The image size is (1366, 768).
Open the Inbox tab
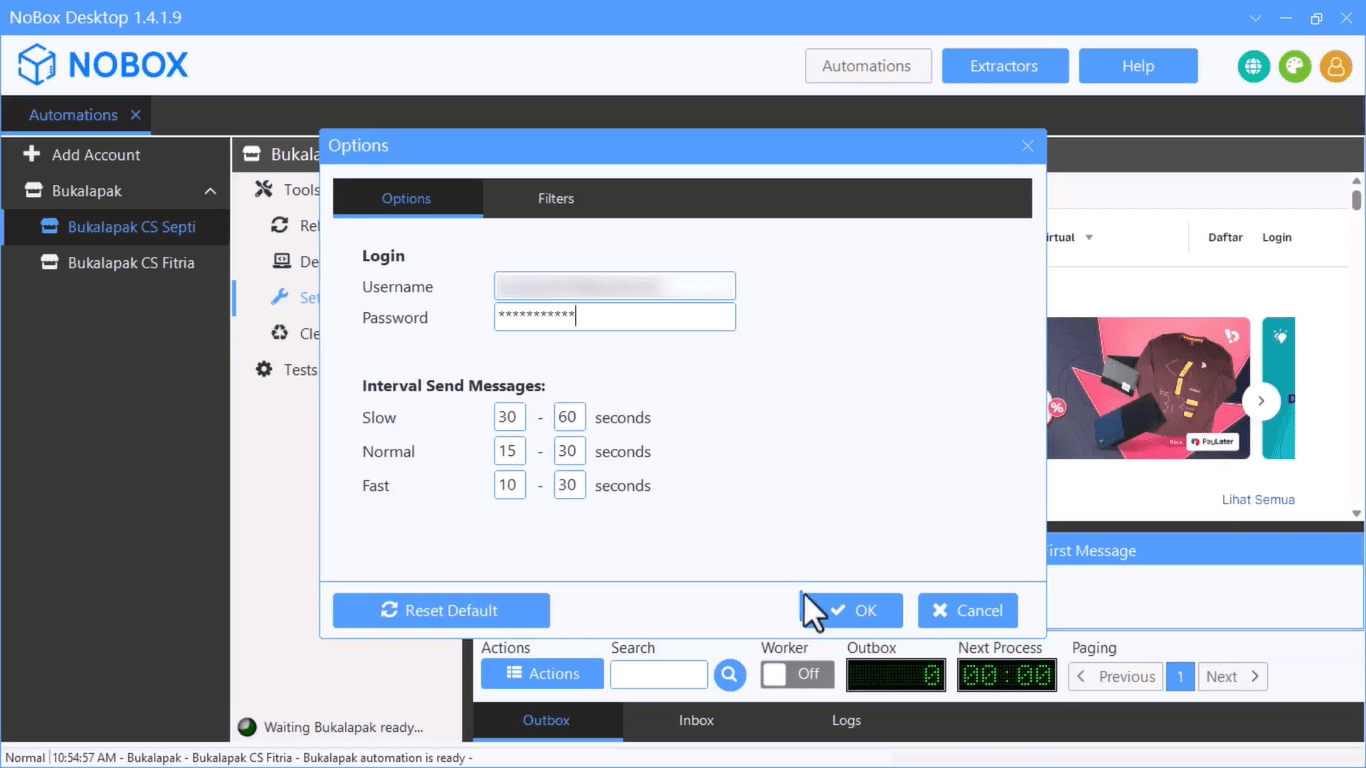pyautogui.click(x=696, y=720)
